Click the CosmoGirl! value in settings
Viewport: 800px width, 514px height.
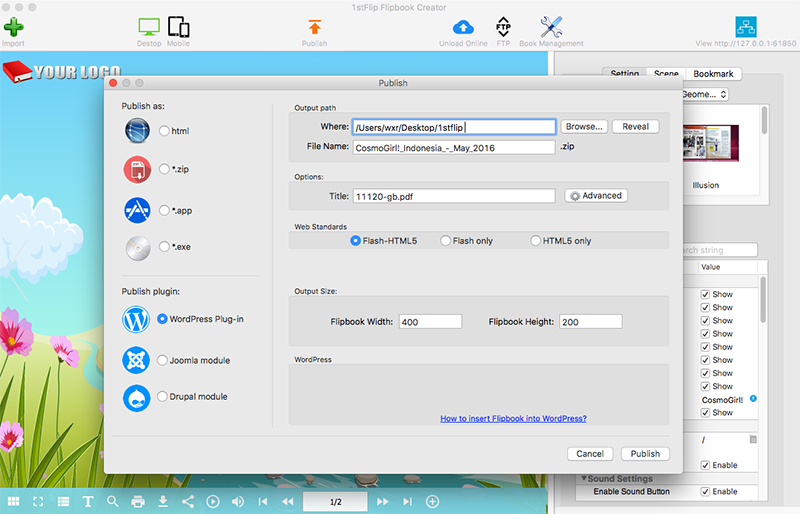tap(722, 400)
